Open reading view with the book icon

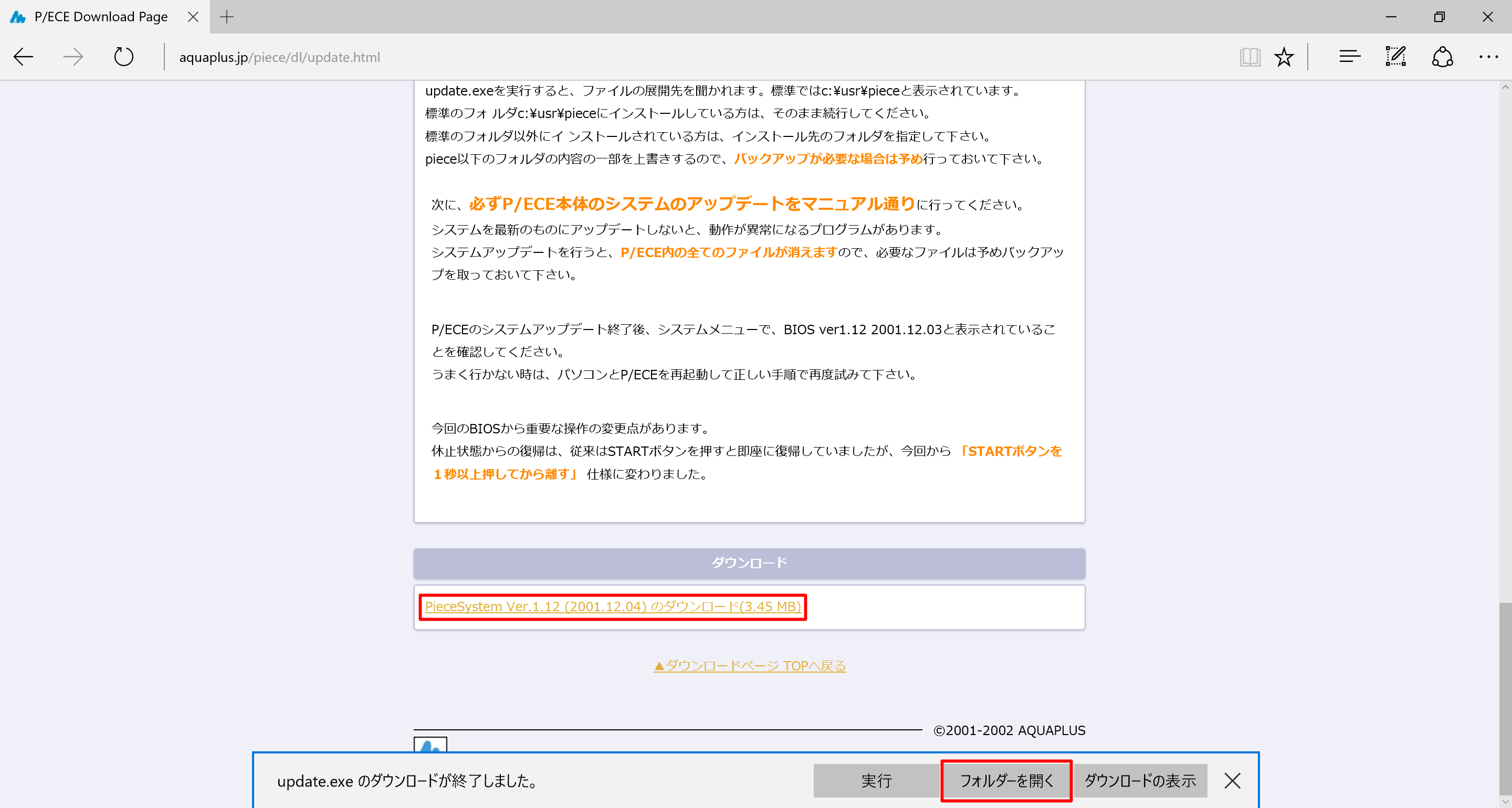coord(1249,57)
